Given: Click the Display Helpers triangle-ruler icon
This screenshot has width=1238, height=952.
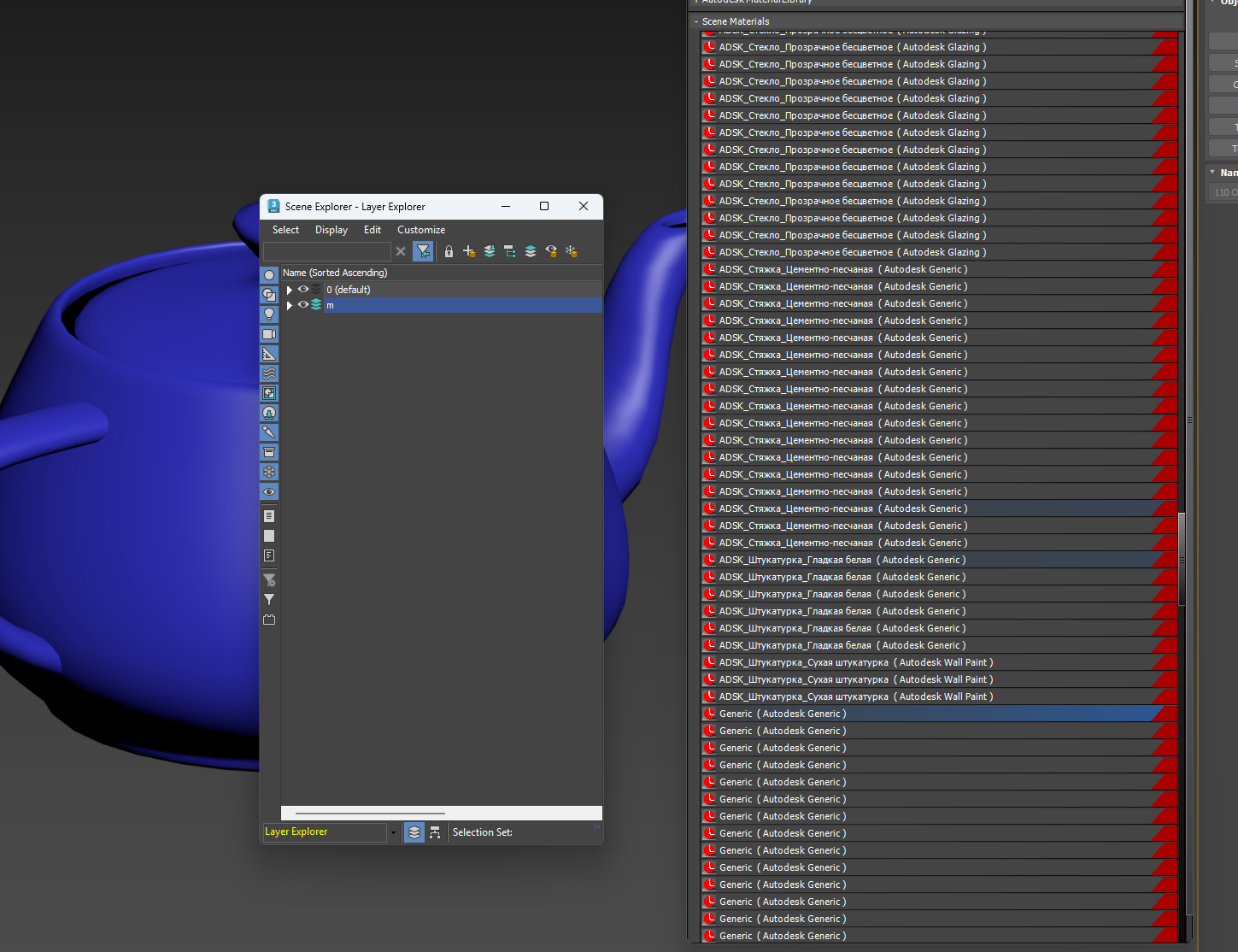Looking at the screenshot, I should (x=269, y=354).
